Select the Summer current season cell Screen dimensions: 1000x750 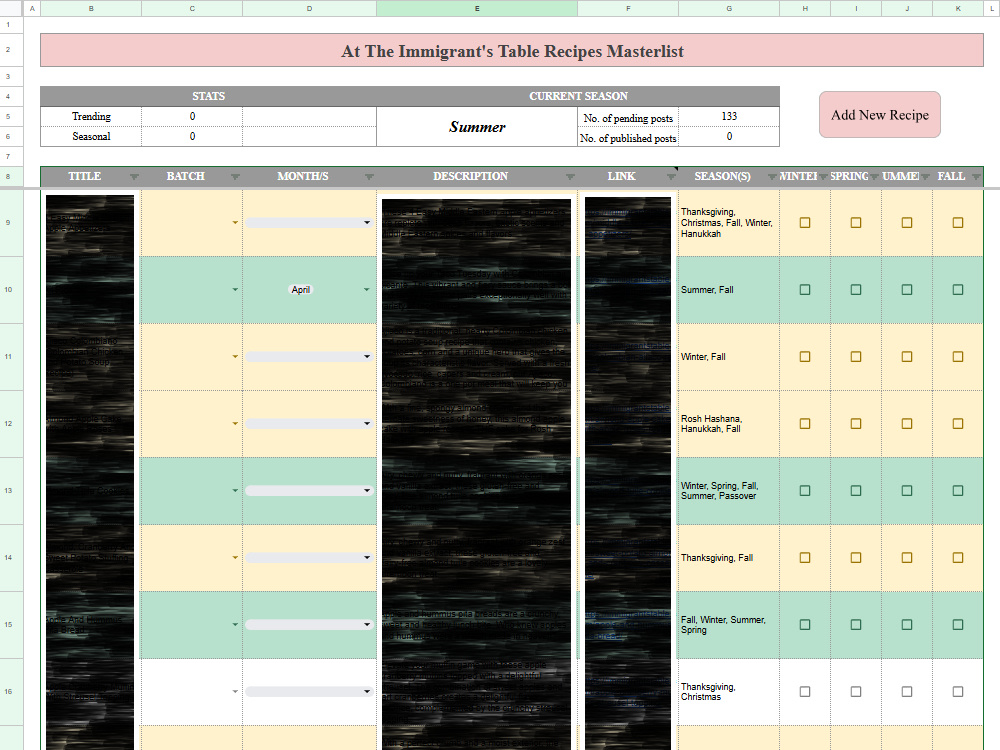[x=476, y=126]
